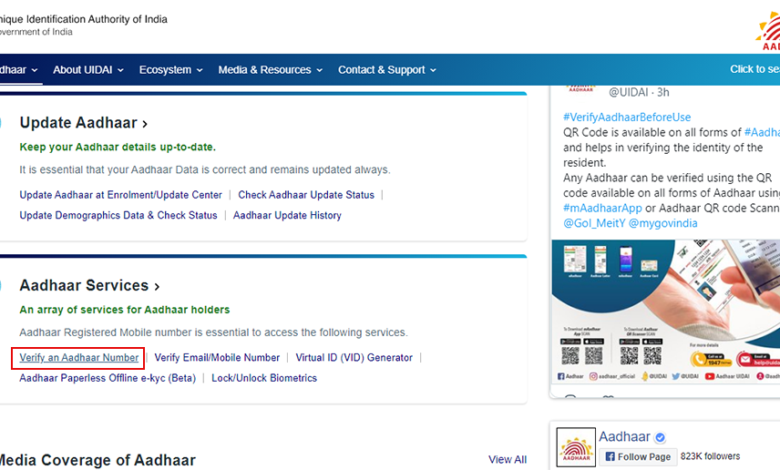Viewport: 780px width, 470px height.
Task: Expand the Ecosystem dropdown arrow
Action: [x=199, y=71]
